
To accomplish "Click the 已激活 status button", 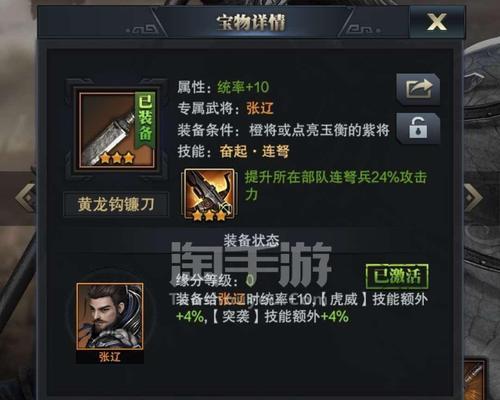I will 397,276.
